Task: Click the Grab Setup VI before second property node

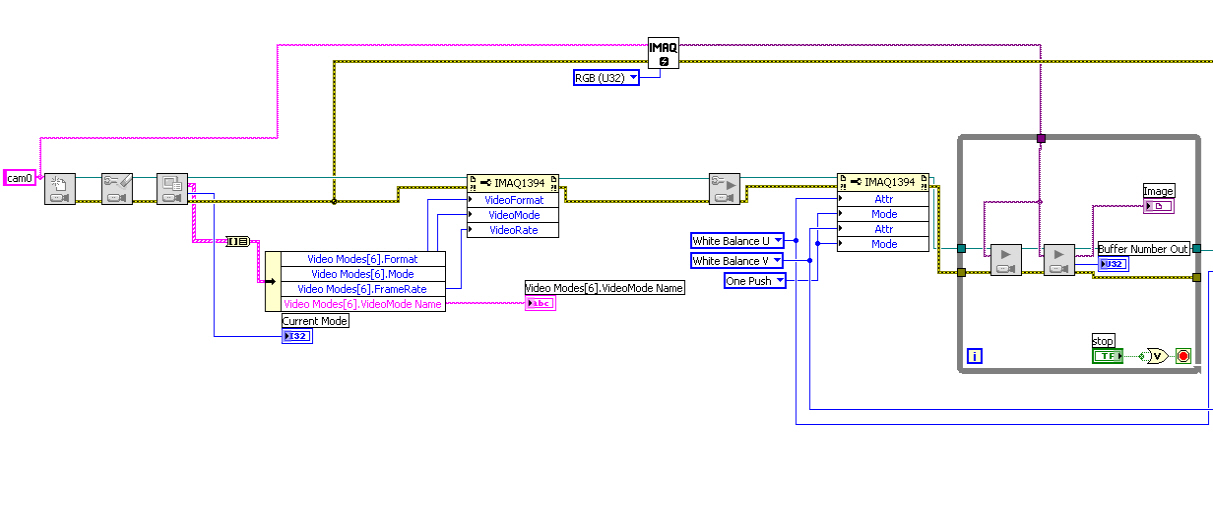Action: [725, 189]
